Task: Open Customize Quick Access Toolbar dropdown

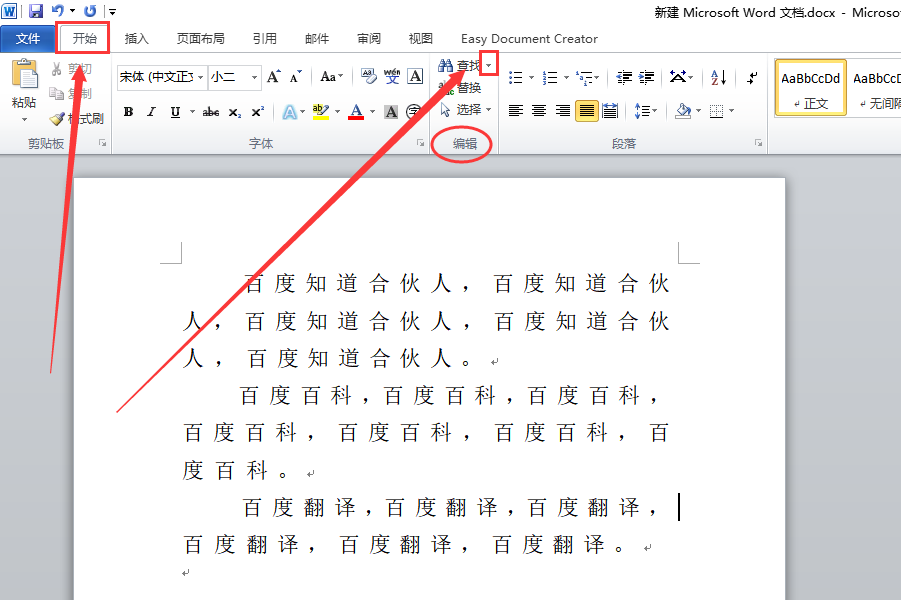Action: [113, 11]
